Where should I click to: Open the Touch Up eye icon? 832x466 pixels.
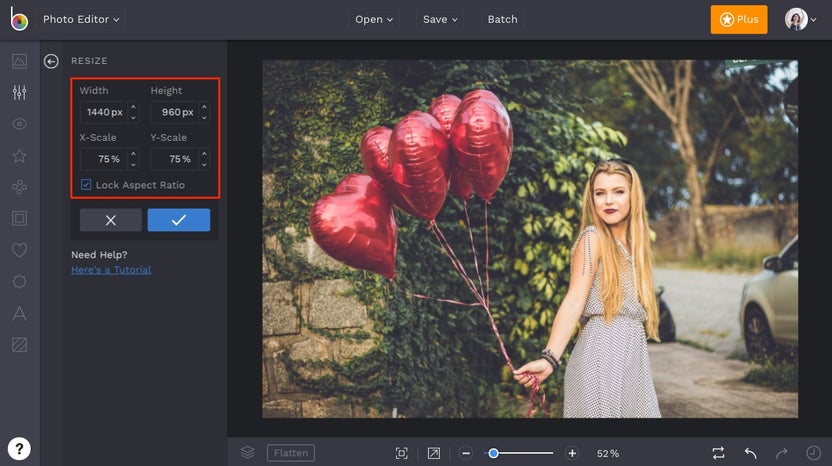pyautogui.click(x=19, y=124)
